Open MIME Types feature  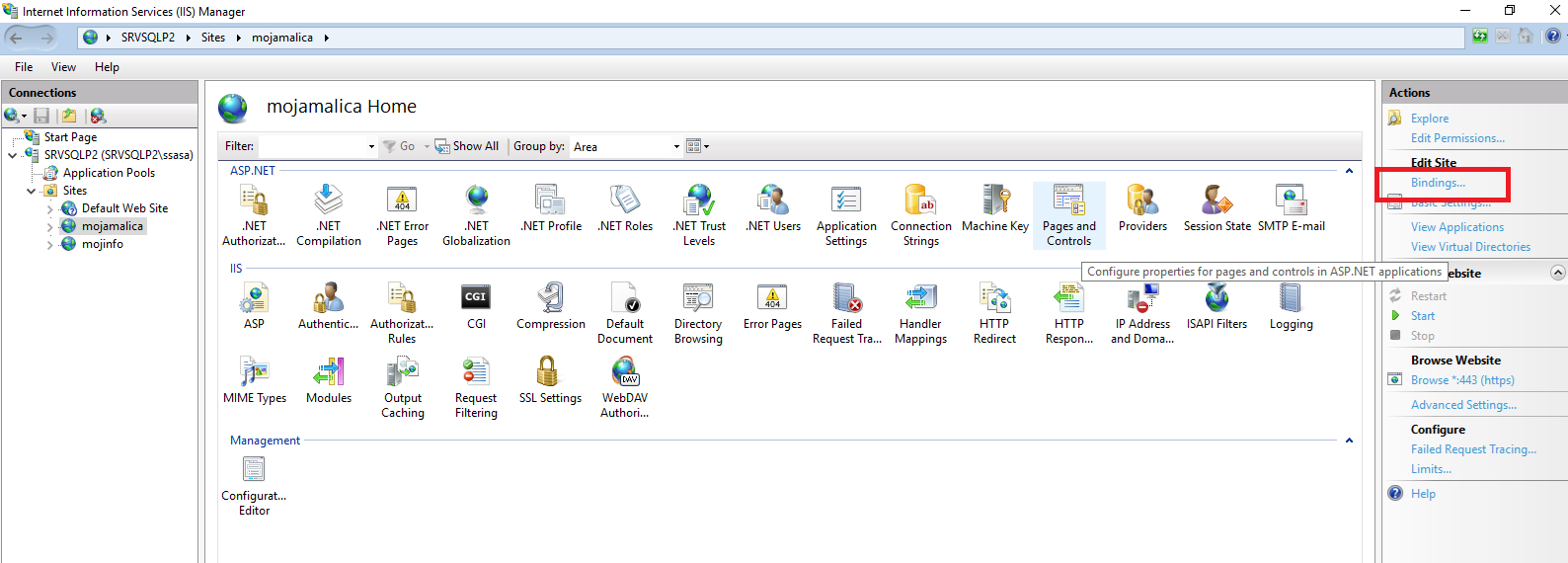click(255, 379)
